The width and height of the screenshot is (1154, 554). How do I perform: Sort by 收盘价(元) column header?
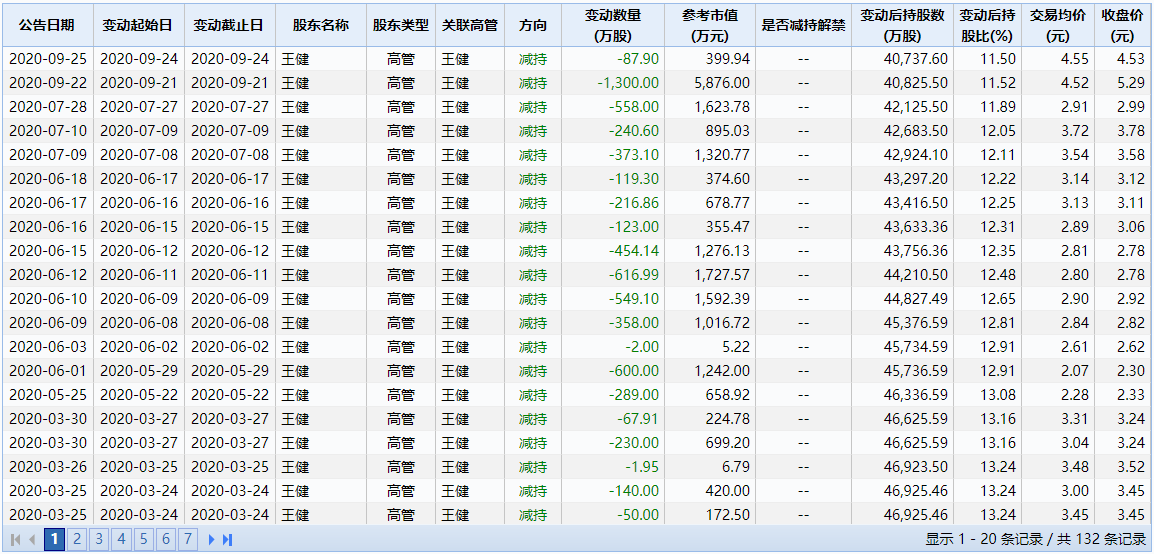point(1122,25)
